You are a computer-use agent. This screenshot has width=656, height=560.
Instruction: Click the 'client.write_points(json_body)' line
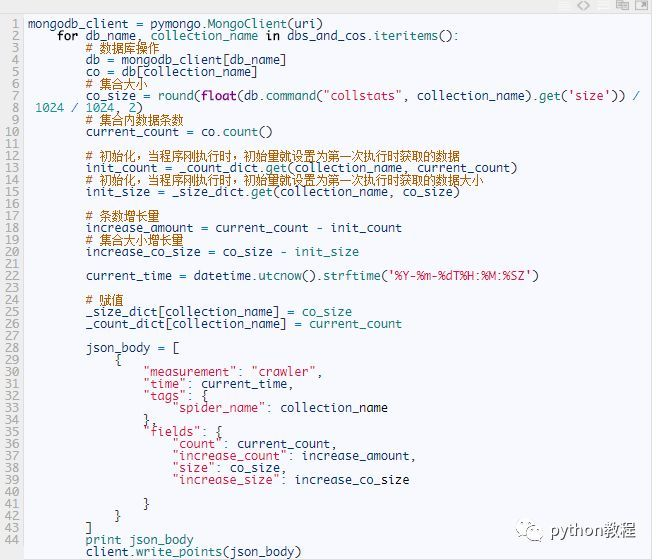(194, 552)
